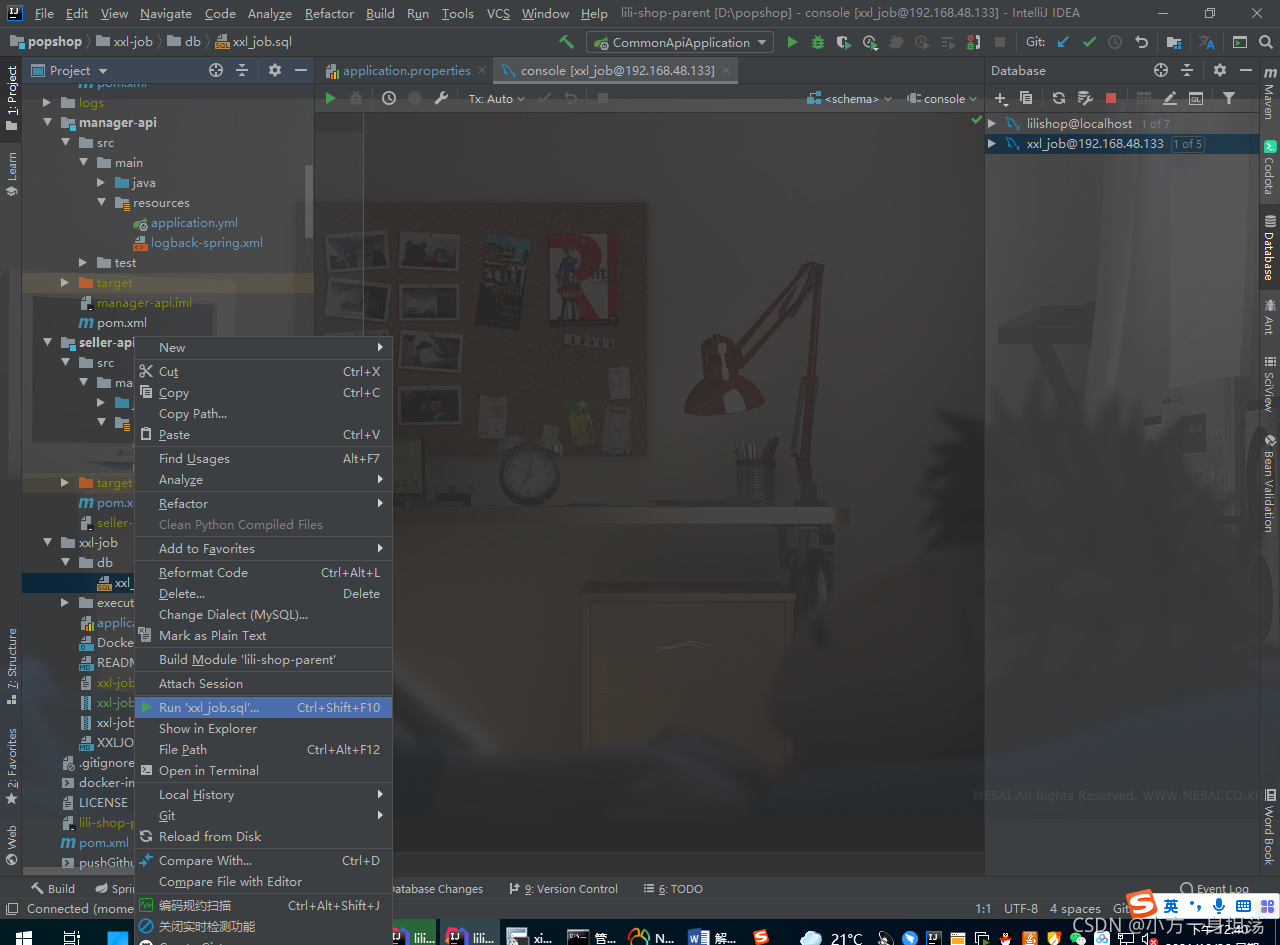Image resolution: width=1280 pixels, height=945 pixels.
Task: Click the Git commit checkmark icon
Action: tap(1089, 42)
